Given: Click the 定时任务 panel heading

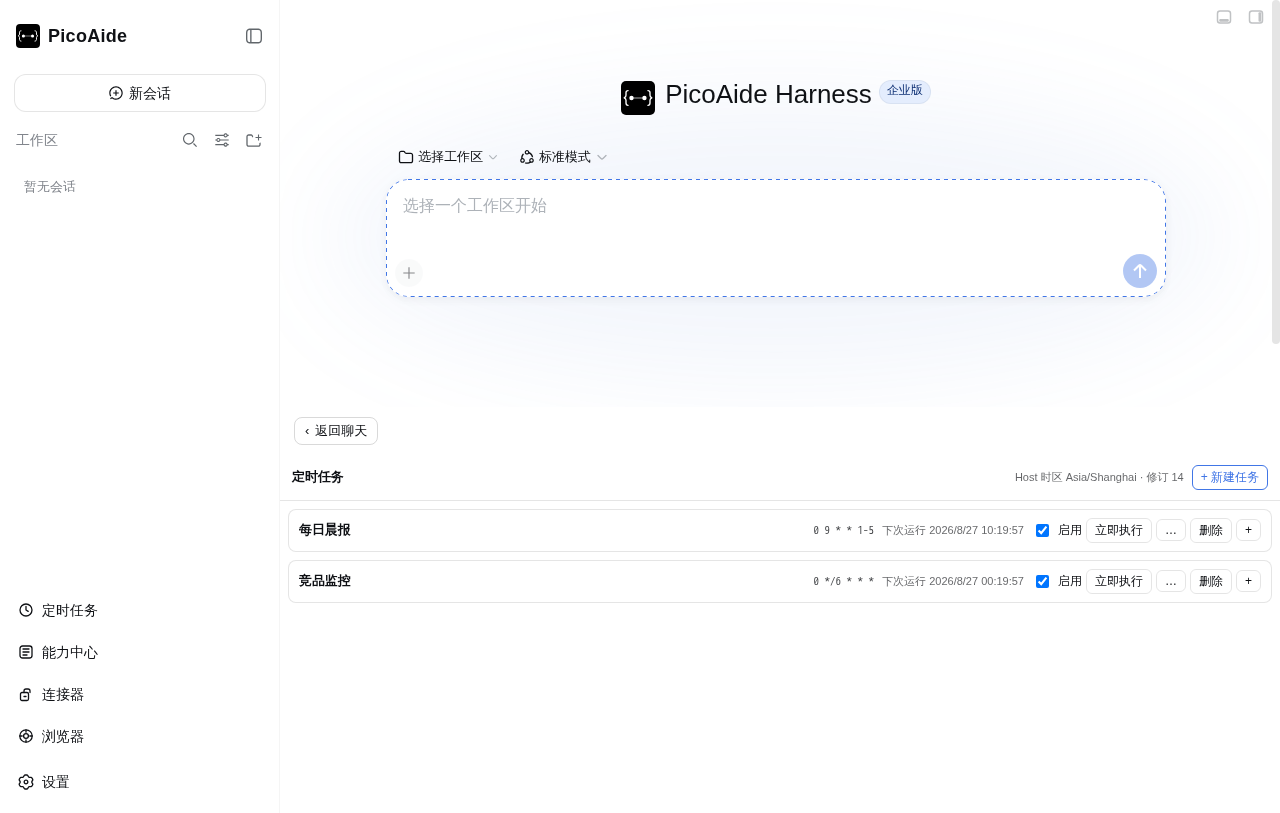Looking at the screenshot, I should (x=318, y=478).
